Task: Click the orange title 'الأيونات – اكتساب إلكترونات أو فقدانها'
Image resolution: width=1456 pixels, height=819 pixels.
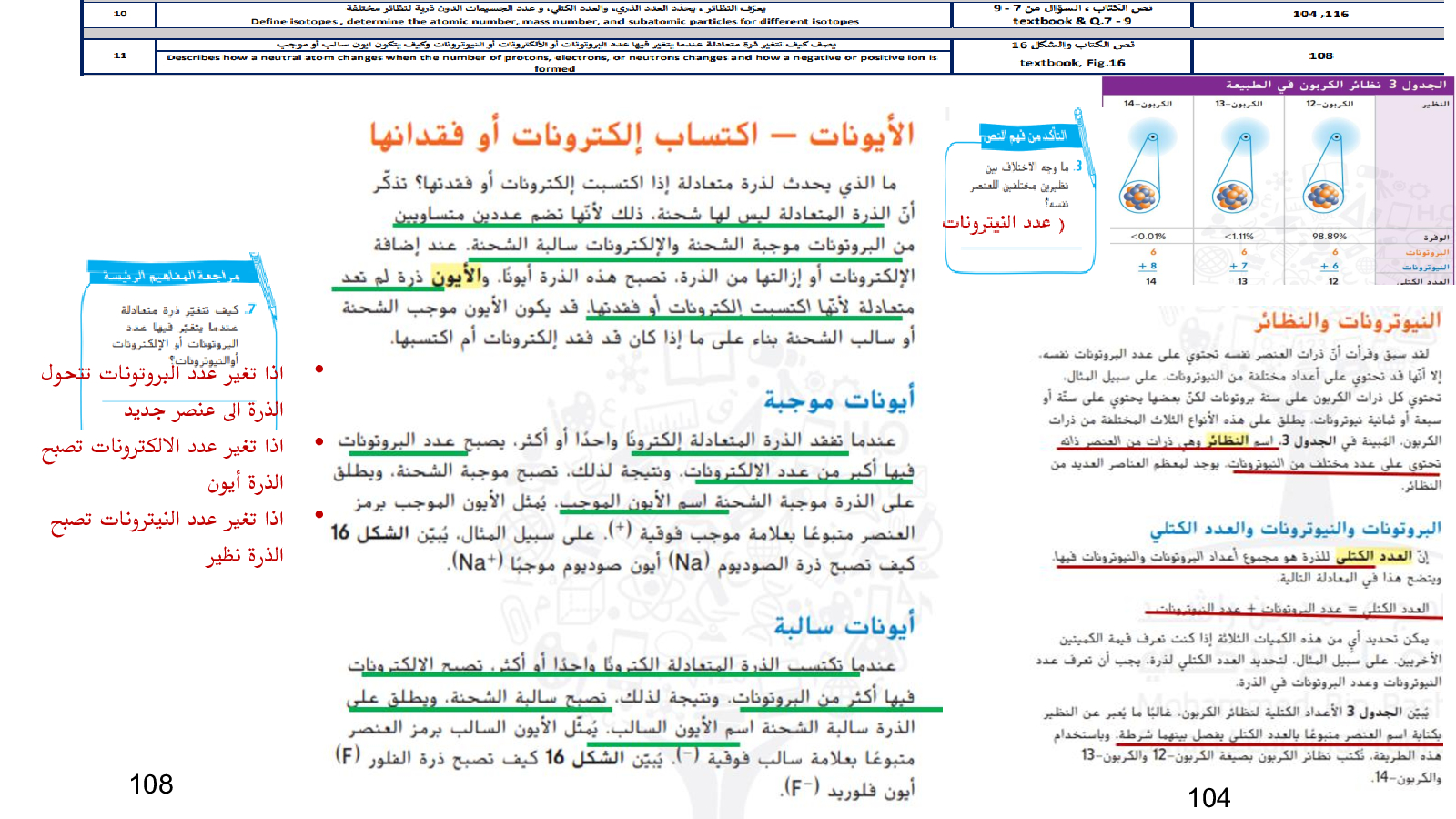Action: (642, 135)
